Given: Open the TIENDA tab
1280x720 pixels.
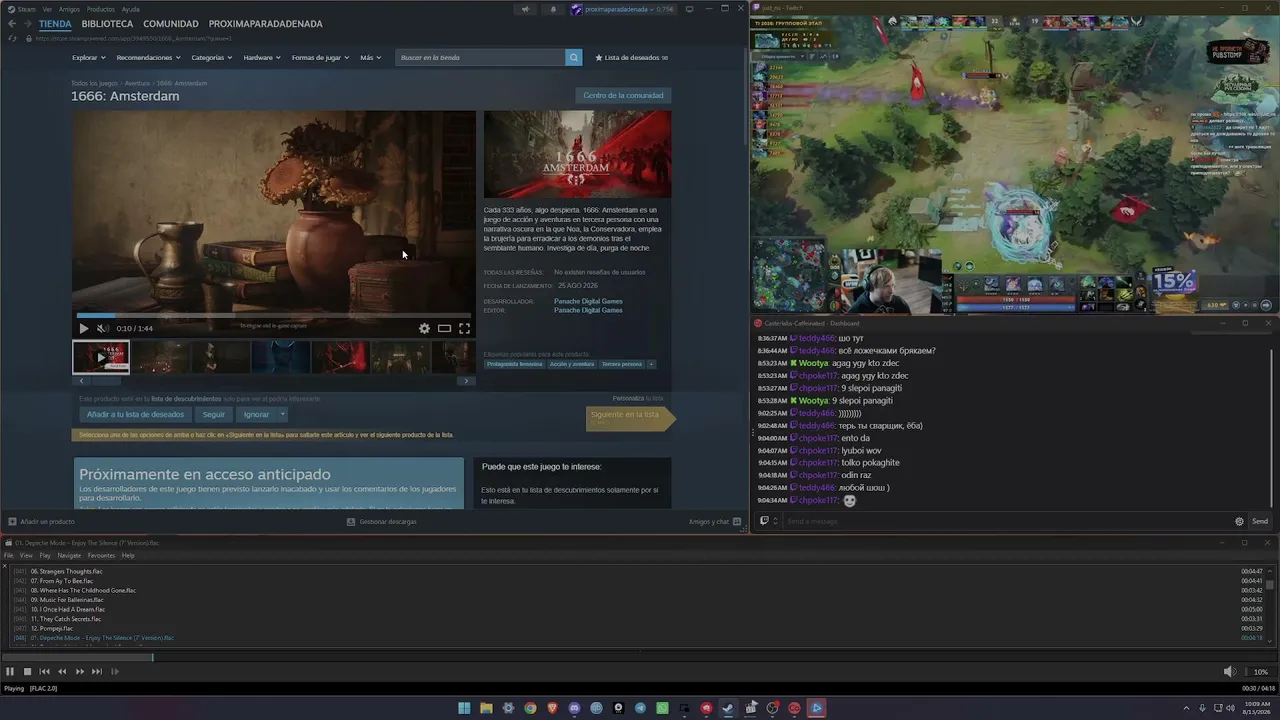Looking at the screenshot, I should click(55, 24).
